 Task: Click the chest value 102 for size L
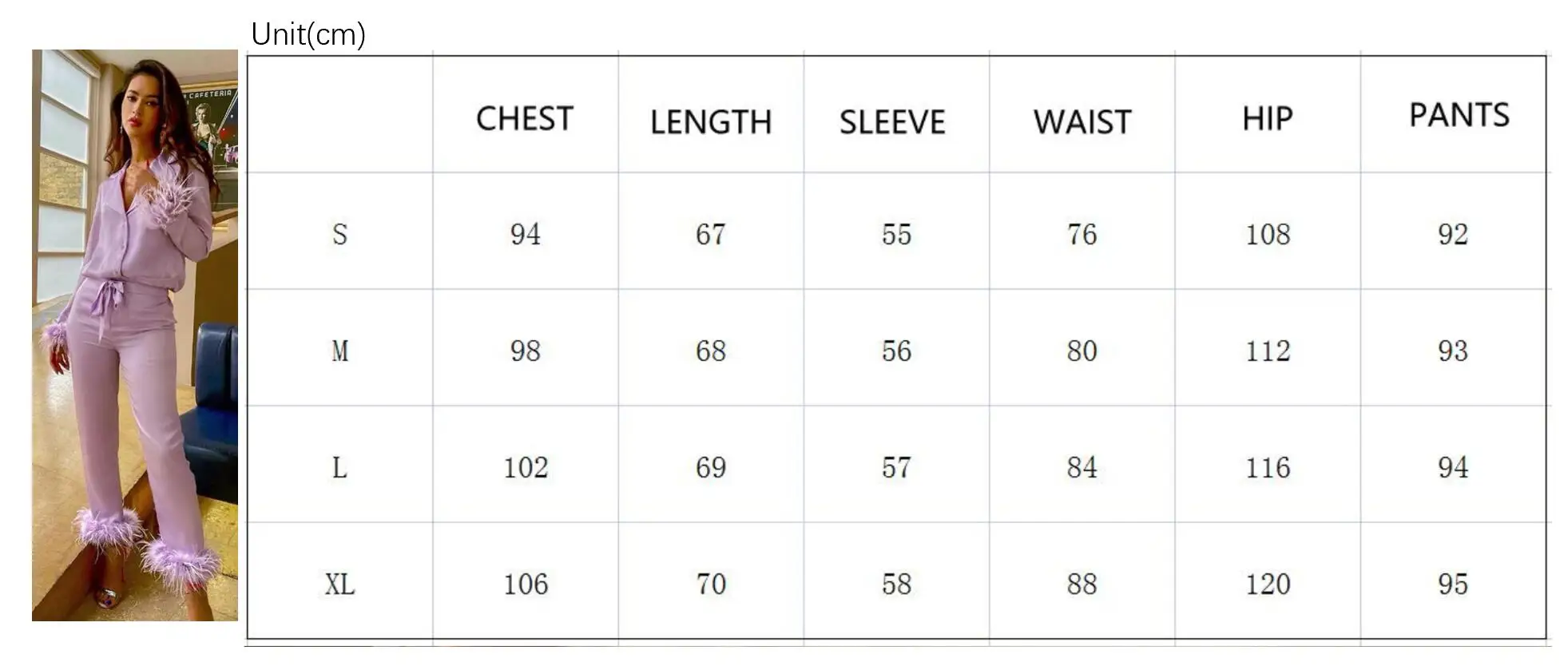(x=525, y=468)
